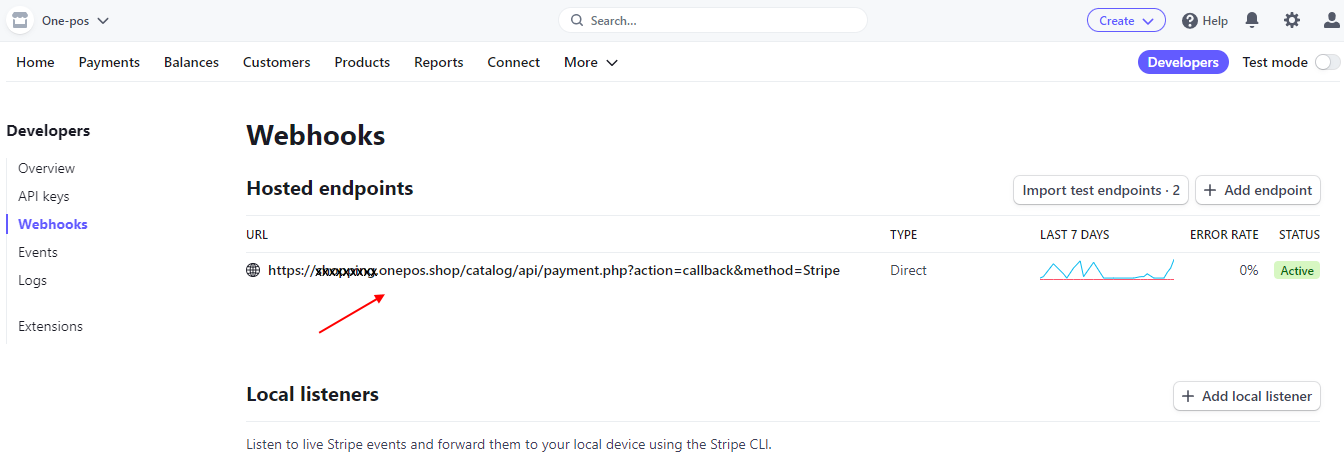Select Events in sidebar
The height and width of the screenshot is (476, 1344).
tap(38, 252)
